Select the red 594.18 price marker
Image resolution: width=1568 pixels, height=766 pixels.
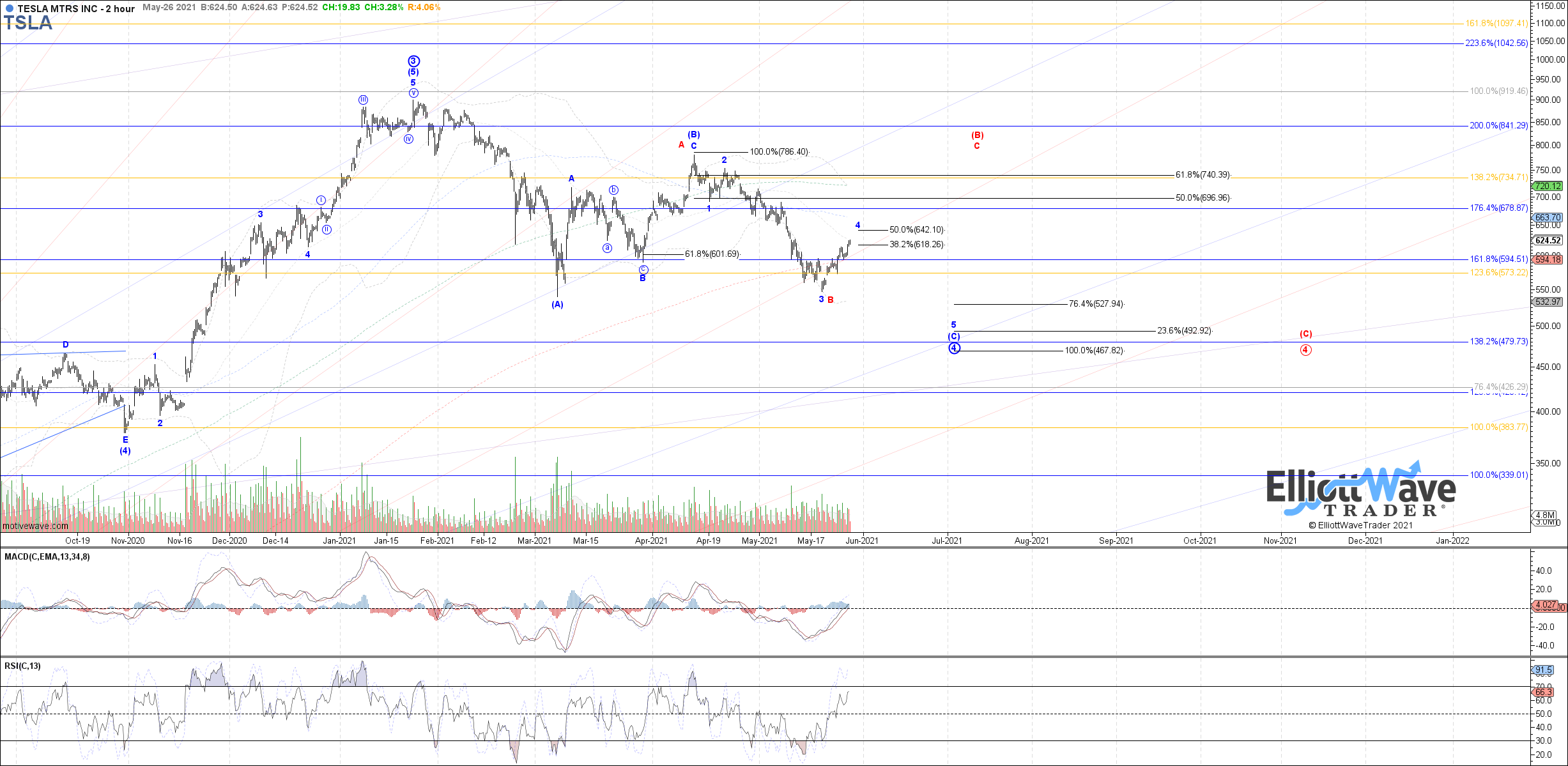1548,259
